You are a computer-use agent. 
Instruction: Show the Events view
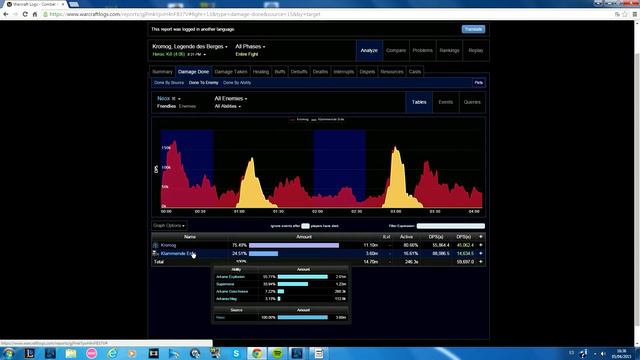click(446, 102)
